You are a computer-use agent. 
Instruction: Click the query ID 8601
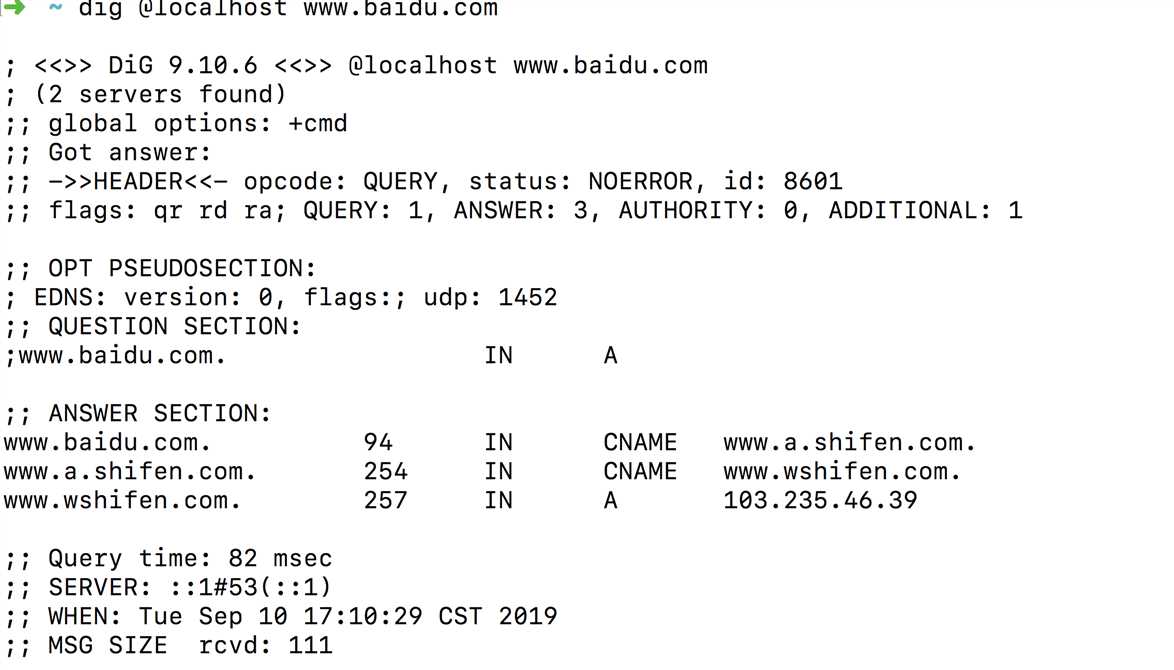813,182
